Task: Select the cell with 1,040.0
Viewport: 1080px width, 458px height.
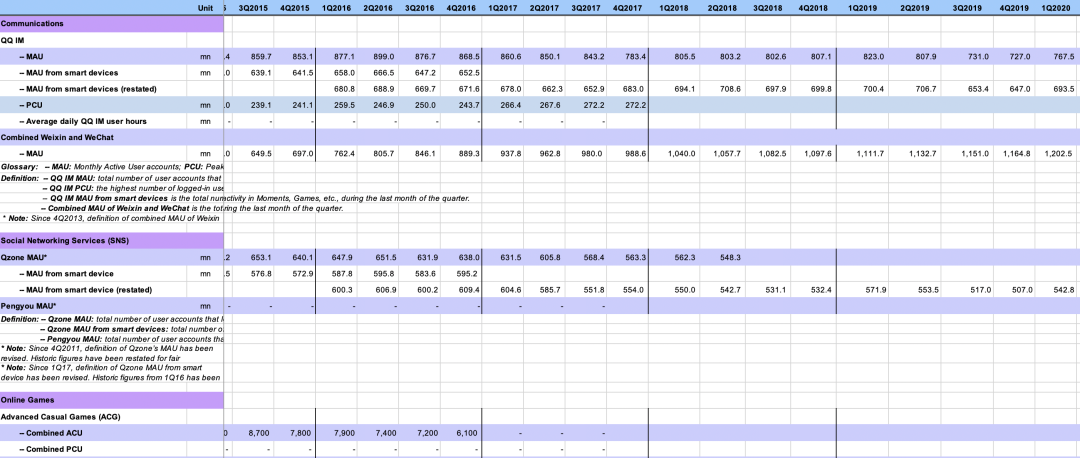Action: [681, 154]
